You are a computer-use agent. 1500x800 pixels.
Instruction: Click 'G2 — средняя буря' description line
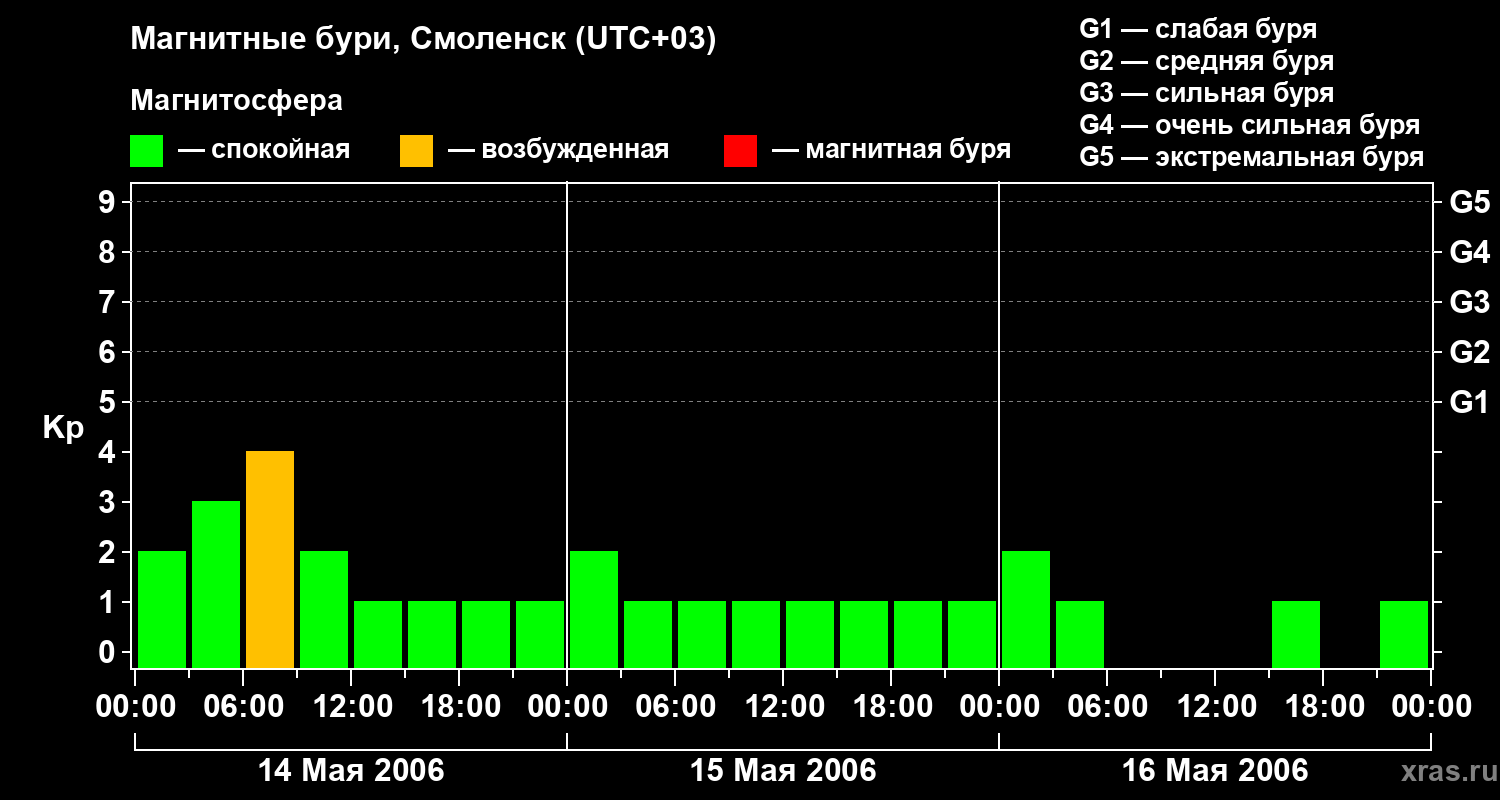click(1206, 61)
